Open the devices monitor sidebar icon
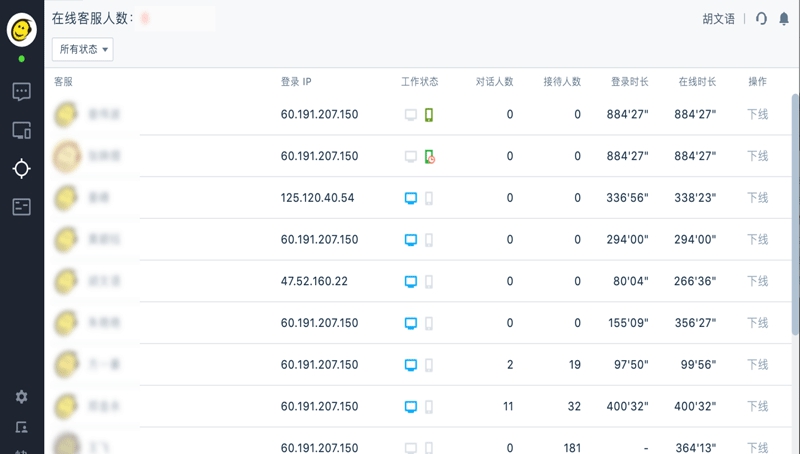Viewport: 800px width, 454px height. (x=21, y=130)
